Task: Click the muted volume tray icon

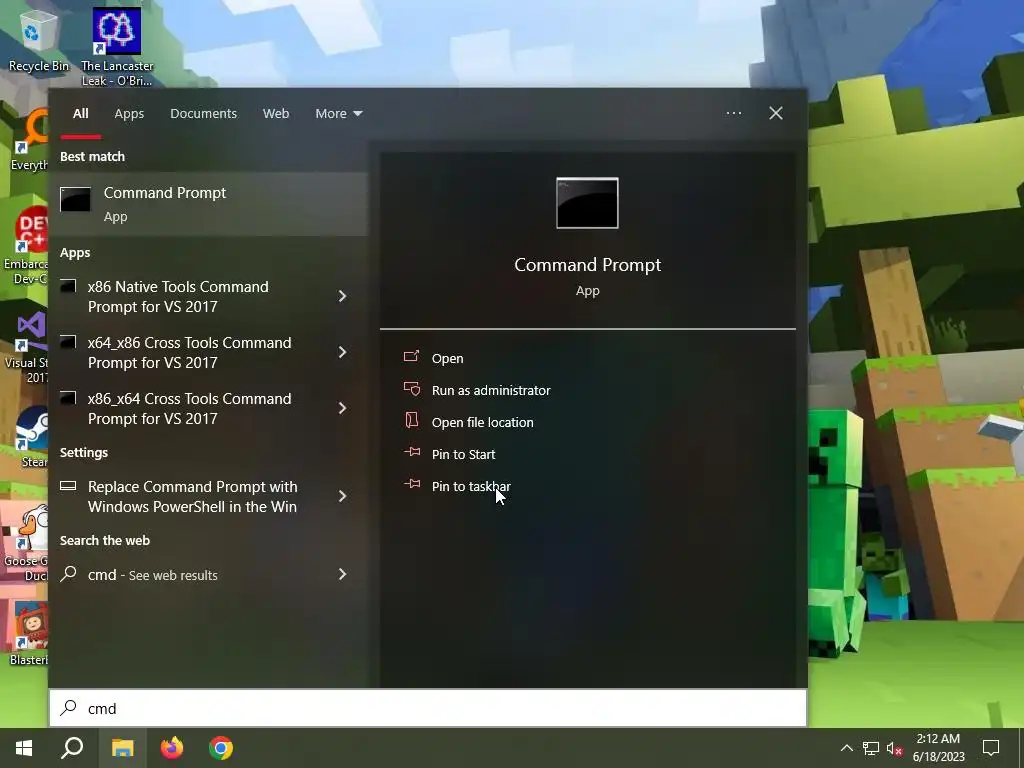Action: pos(894,748)
